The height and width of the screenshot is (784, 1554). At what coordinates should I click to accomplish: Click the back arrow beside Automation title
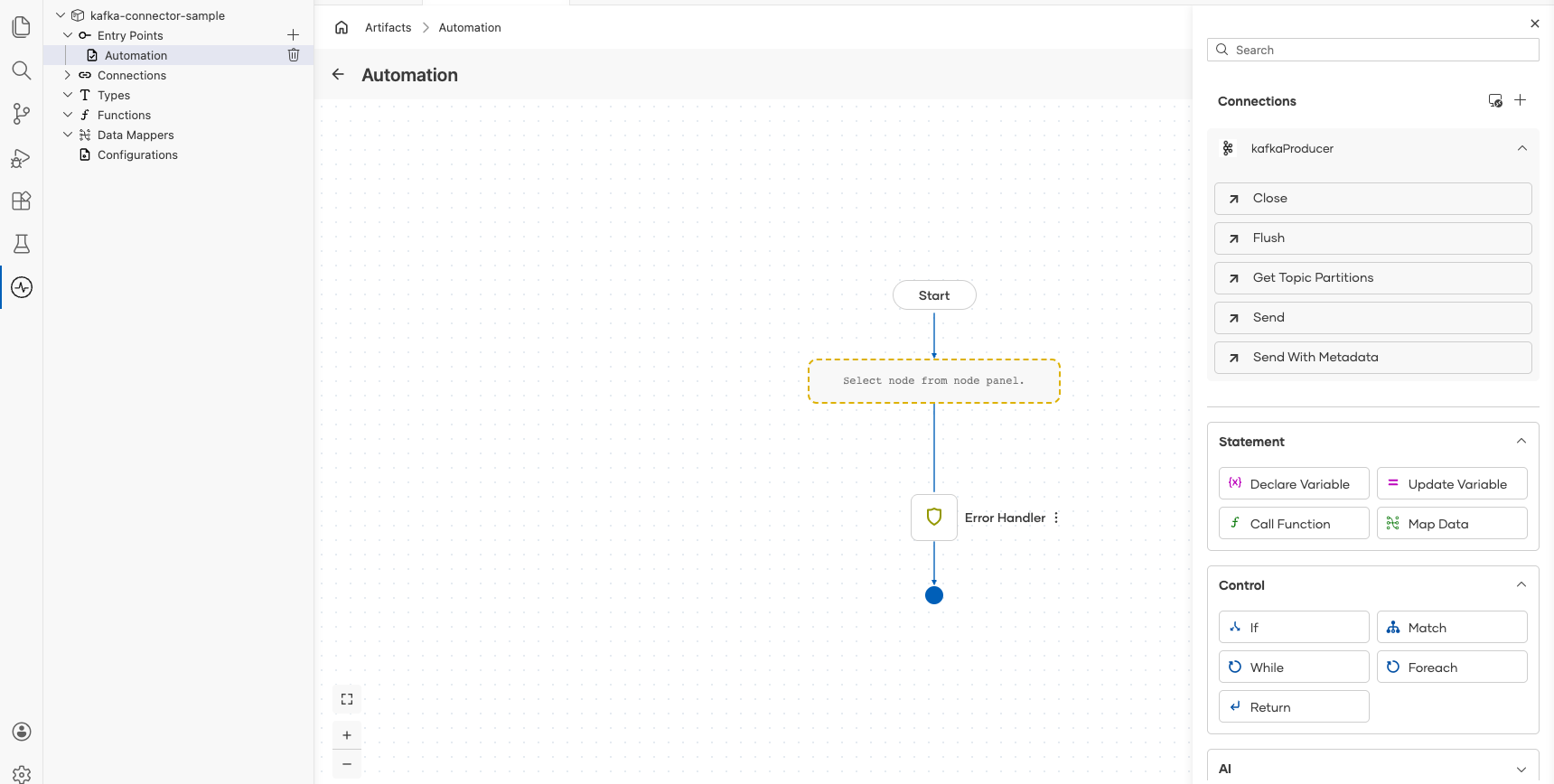point(338,74)
